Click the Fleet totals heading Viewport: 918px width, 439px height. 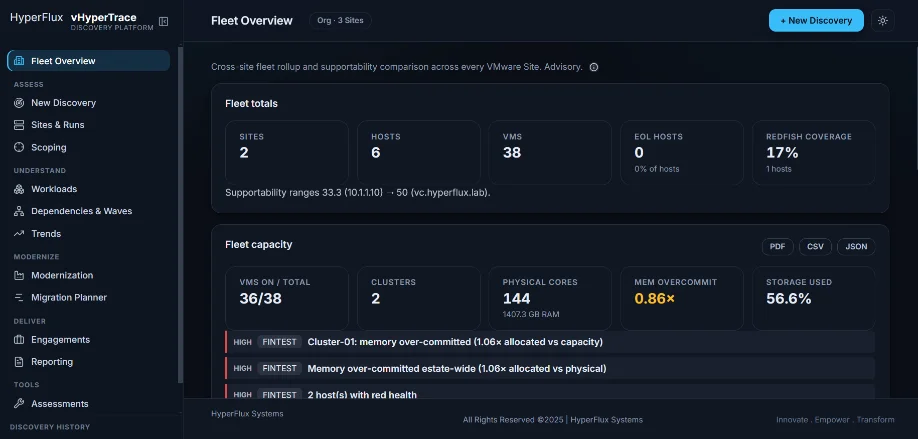point(251,104)
